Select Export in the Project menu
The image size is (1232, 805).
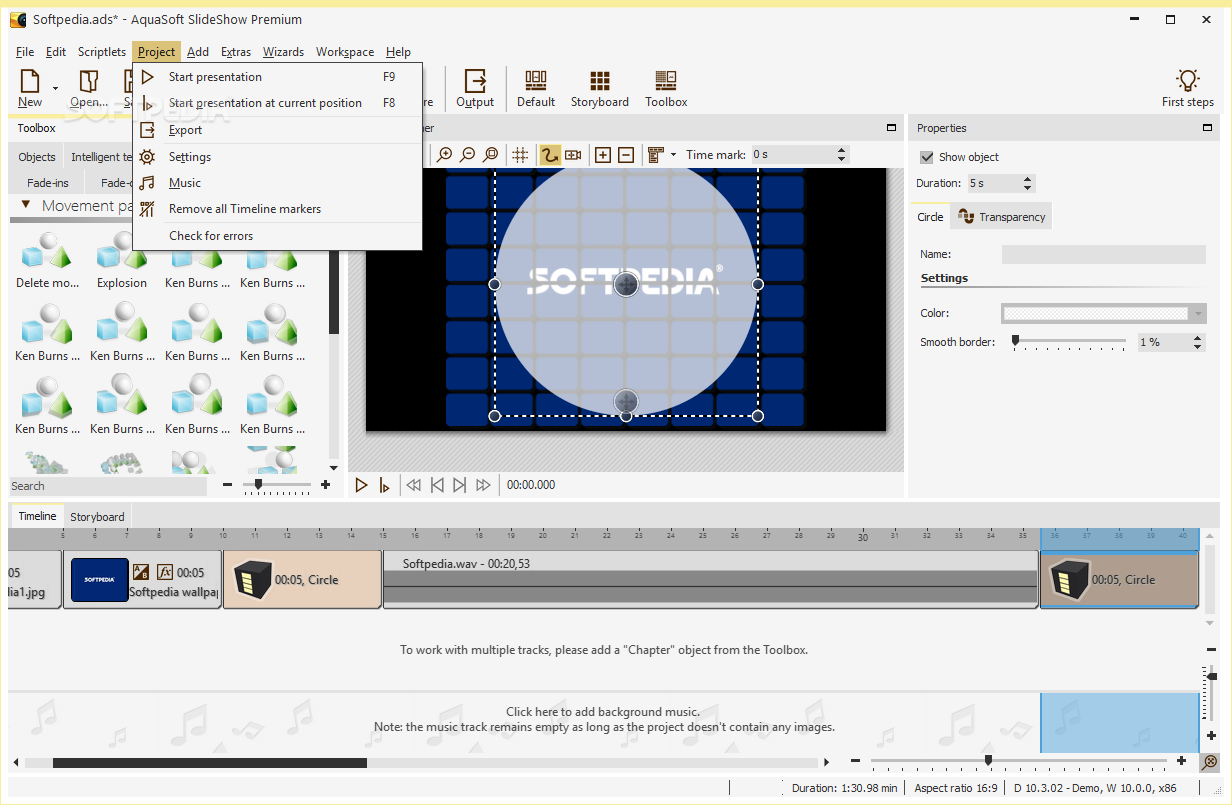(277, 130)
